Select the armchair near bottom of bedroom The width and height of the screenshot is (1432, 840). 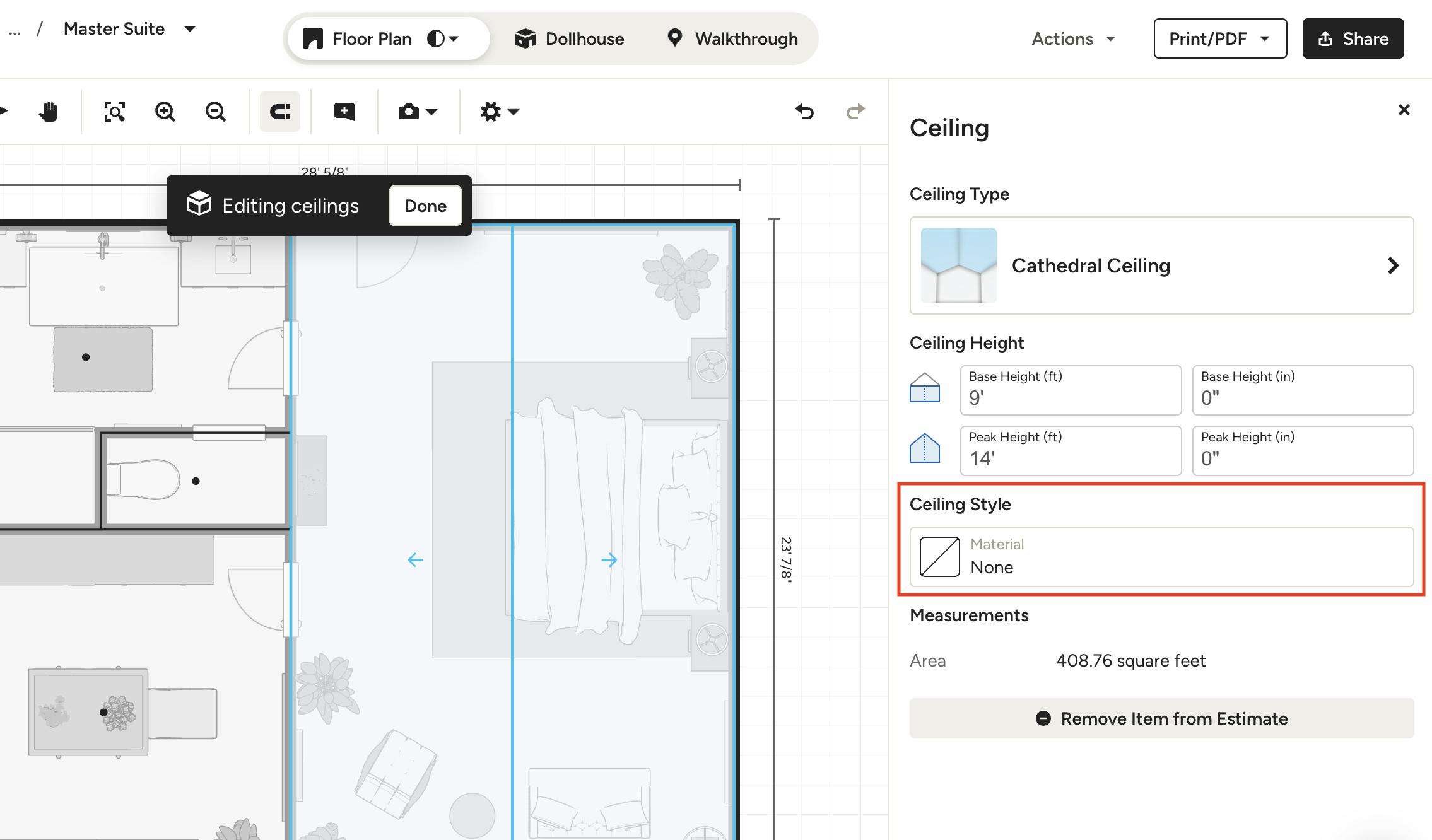click(x=396, y=773)
